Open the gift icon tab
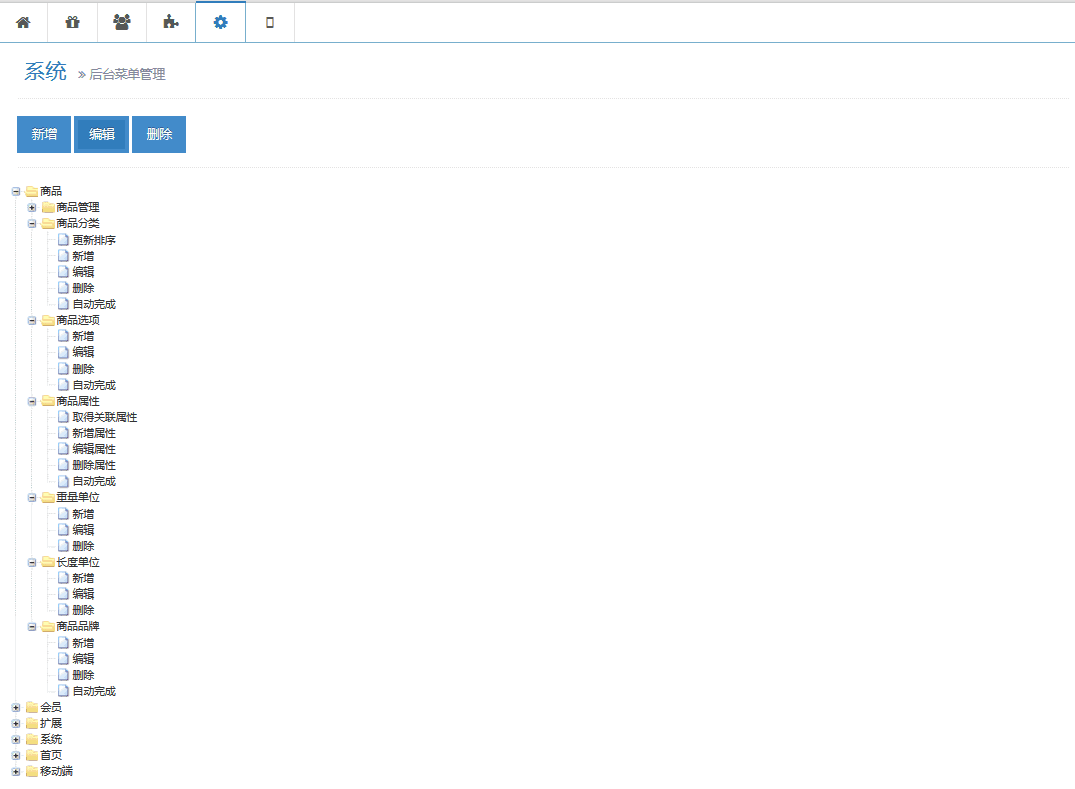The image size is (1075, 789). tap(72, 22)
